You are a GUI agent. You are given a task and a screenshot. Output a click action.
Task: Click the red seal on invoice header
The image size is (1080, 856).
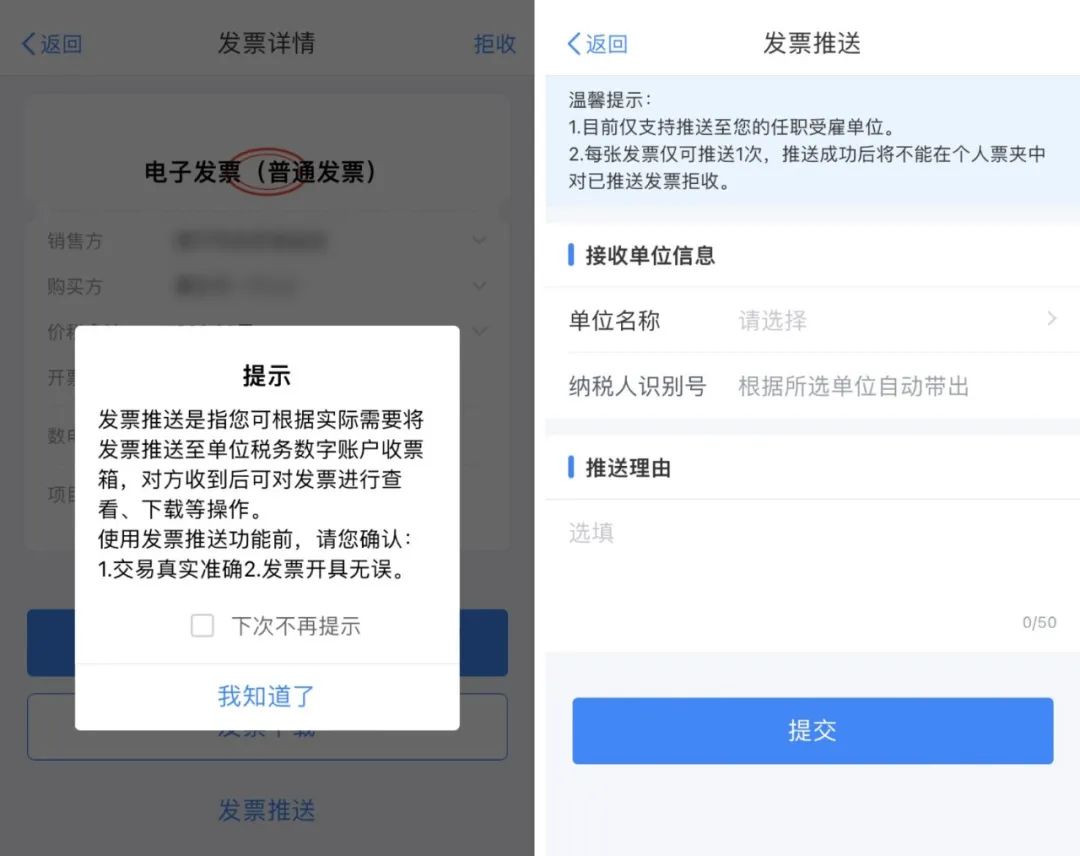268,171
